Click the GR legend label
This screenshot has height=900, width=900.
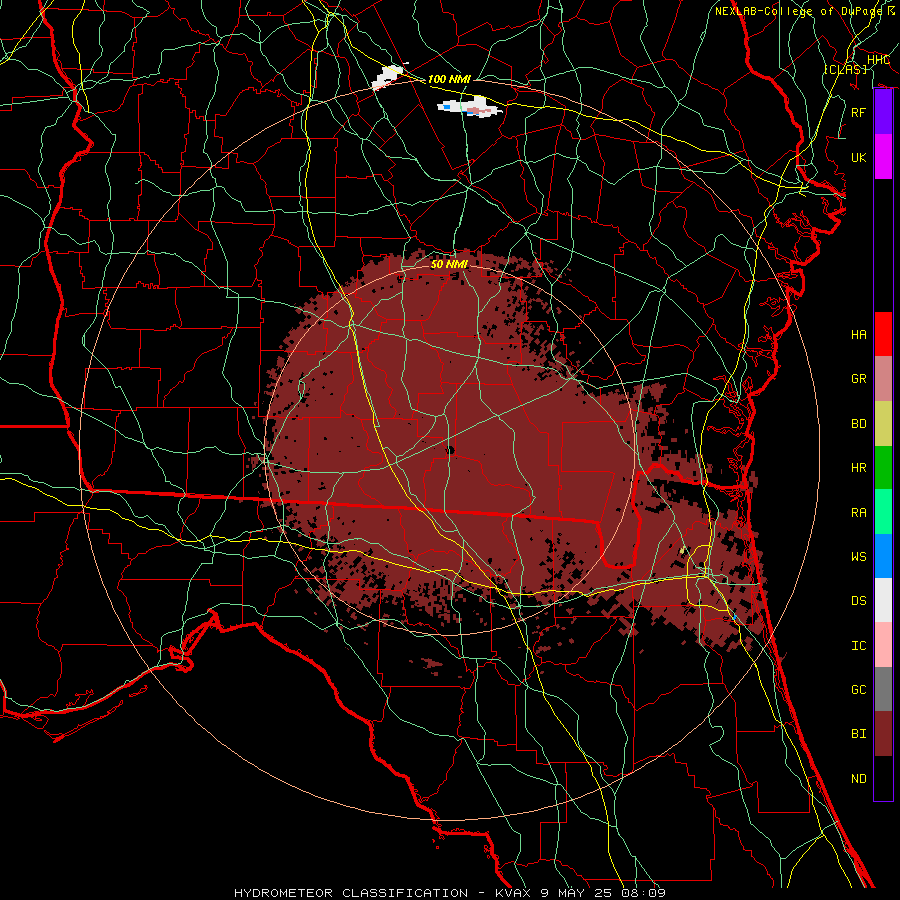(859, 379)
